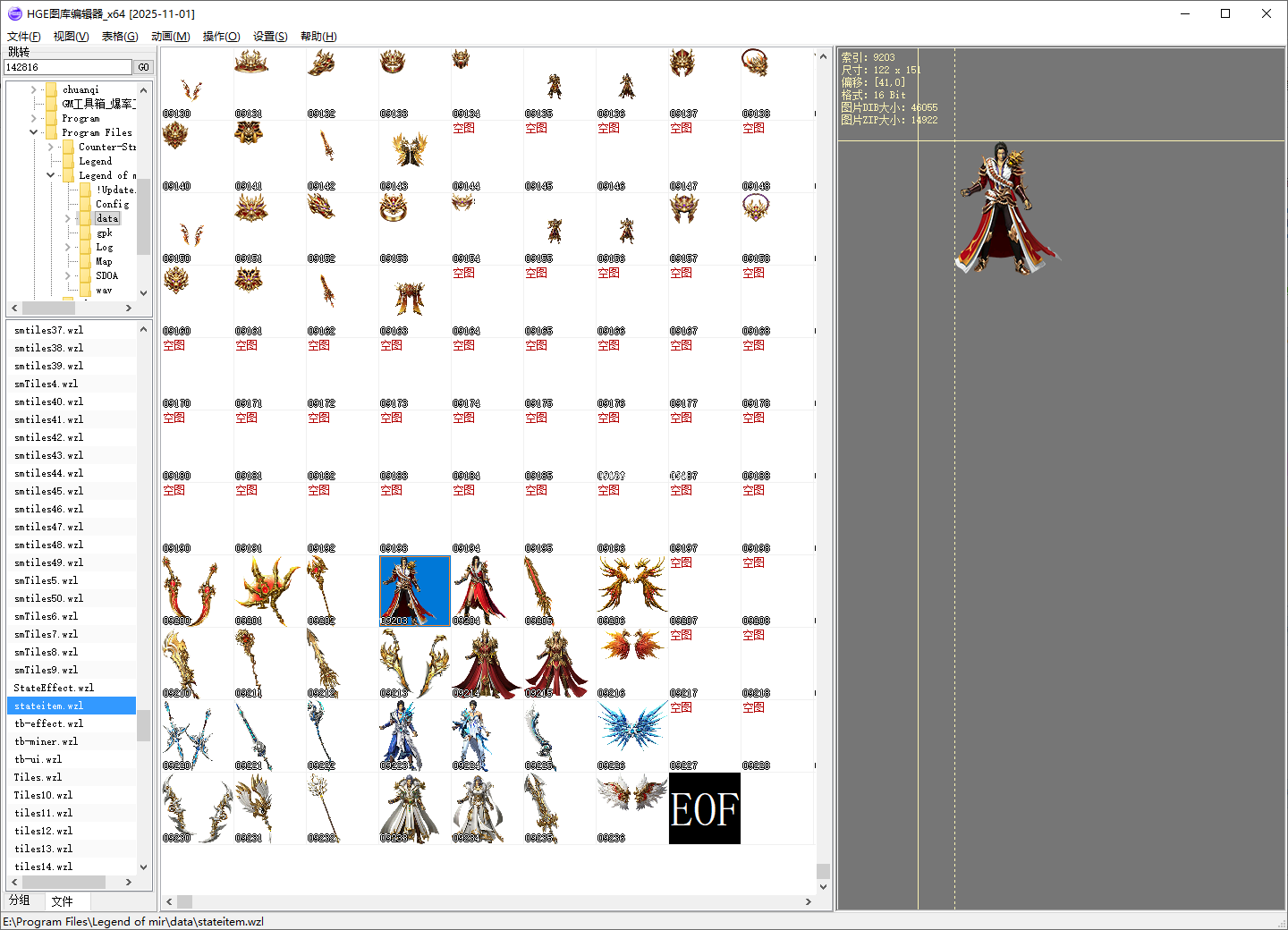Select Tiles.wzl in the file list
This screenshot has height=930, width=1288.
pos(72,777)
